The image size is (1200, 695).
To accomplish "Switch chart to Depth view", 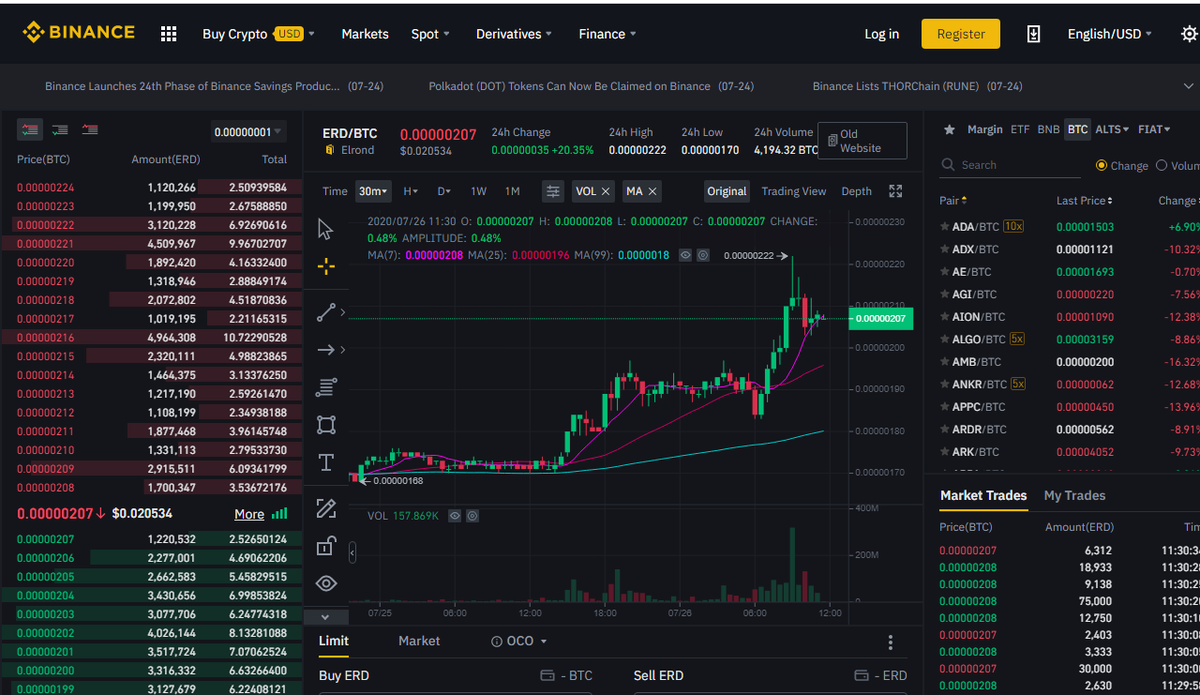I will pyautogui.click(x=856, y=191).
